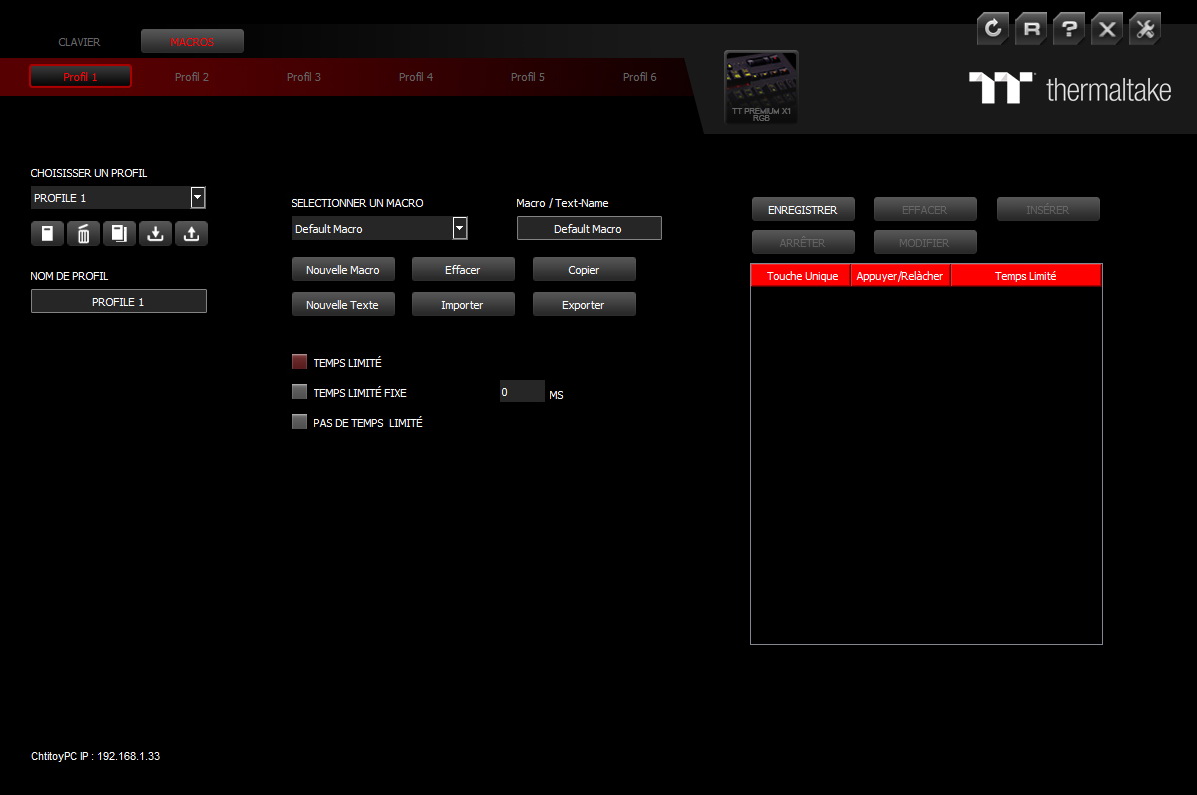Export the profile via the upload arrow icon
The height and width of the screenshot is (795, 1197).
191,233
